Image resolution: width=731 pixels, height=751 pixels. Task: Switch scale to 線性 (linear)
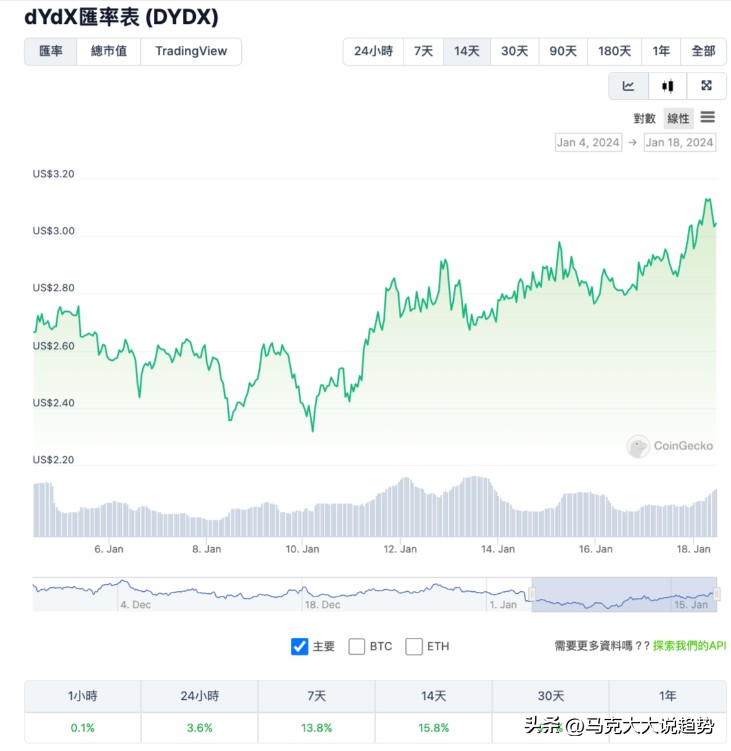click(x=678, y=118)
